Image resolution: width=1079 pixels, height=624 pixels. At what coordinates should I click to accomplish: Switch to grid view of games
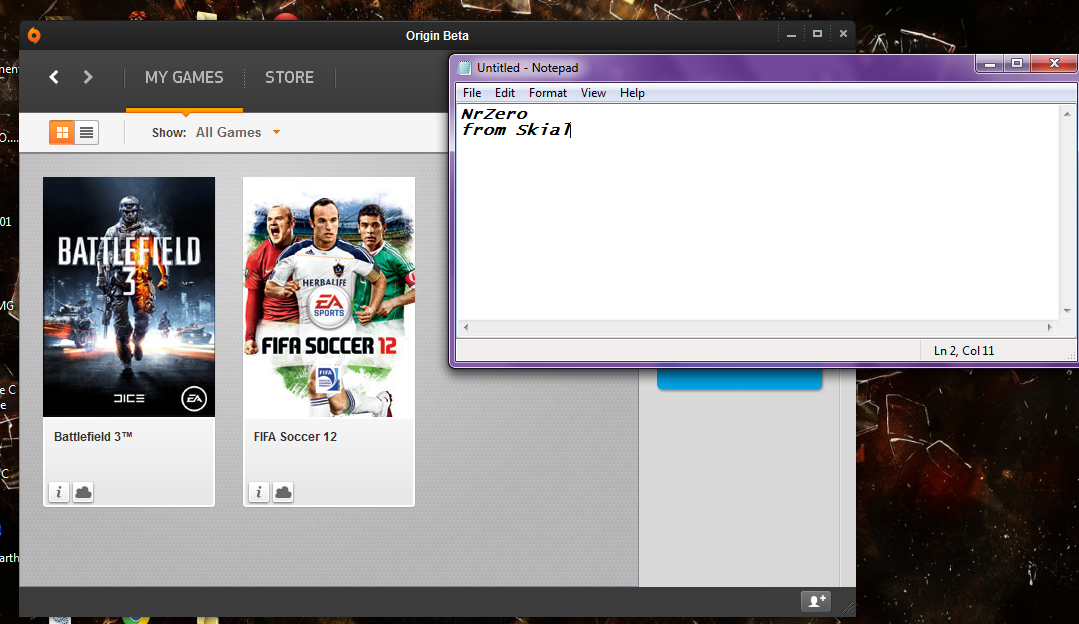tap(62, 132)
